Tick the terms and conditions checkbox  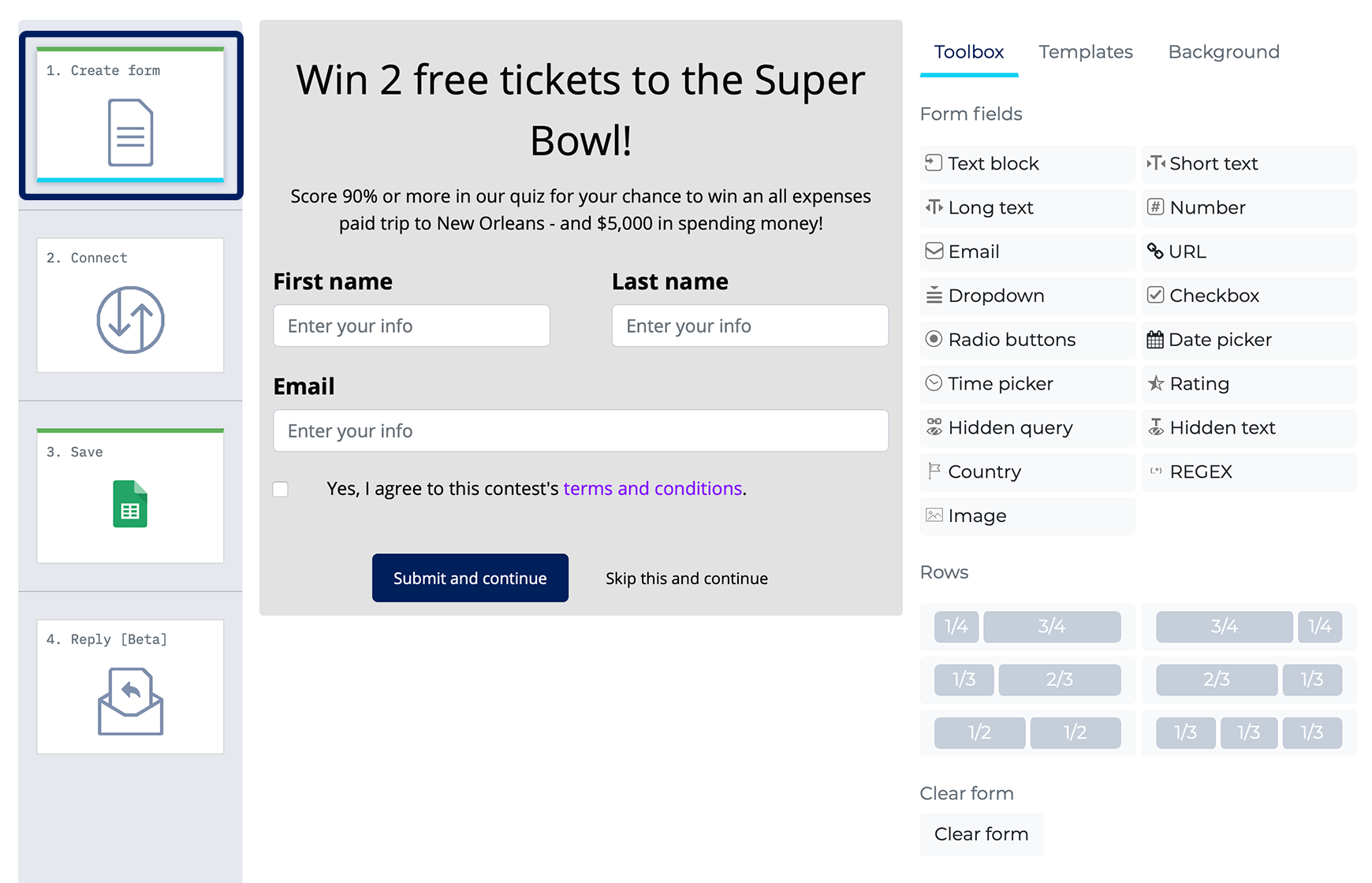click(281, 490)
